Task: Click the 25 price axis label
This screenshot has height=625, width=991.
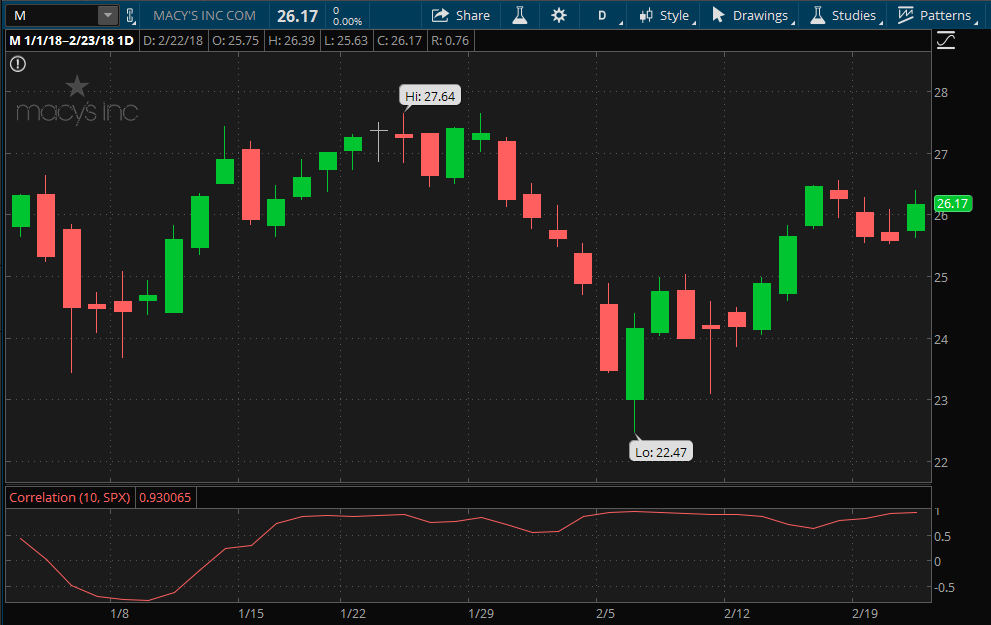Action: [x=941, y=277]
